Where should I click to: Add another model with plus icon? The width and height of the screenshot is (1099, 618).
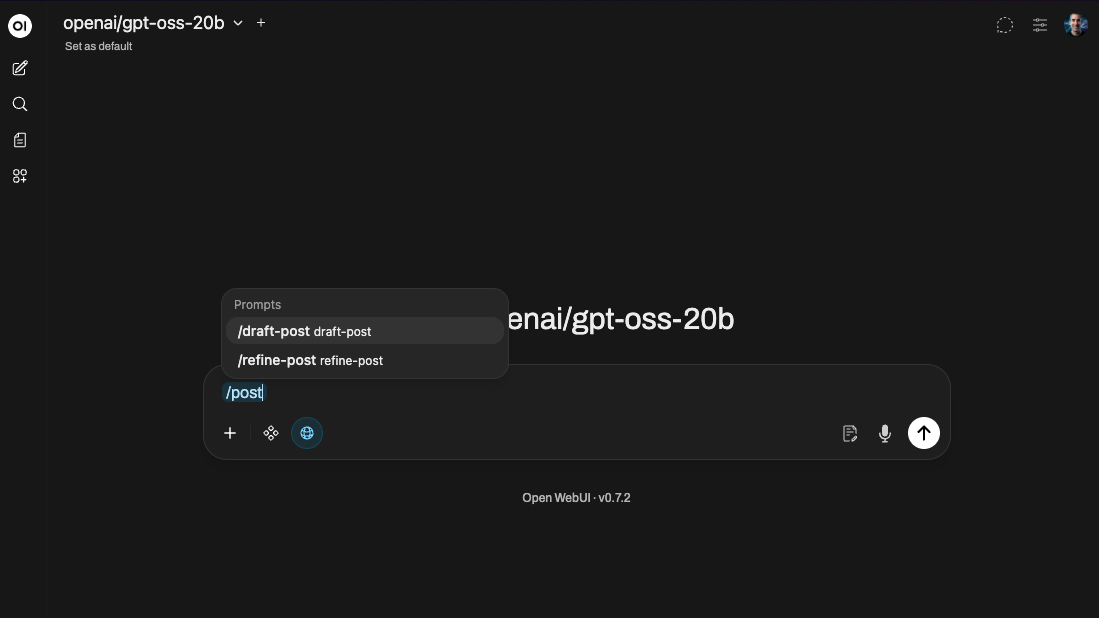tap(261, 23)
